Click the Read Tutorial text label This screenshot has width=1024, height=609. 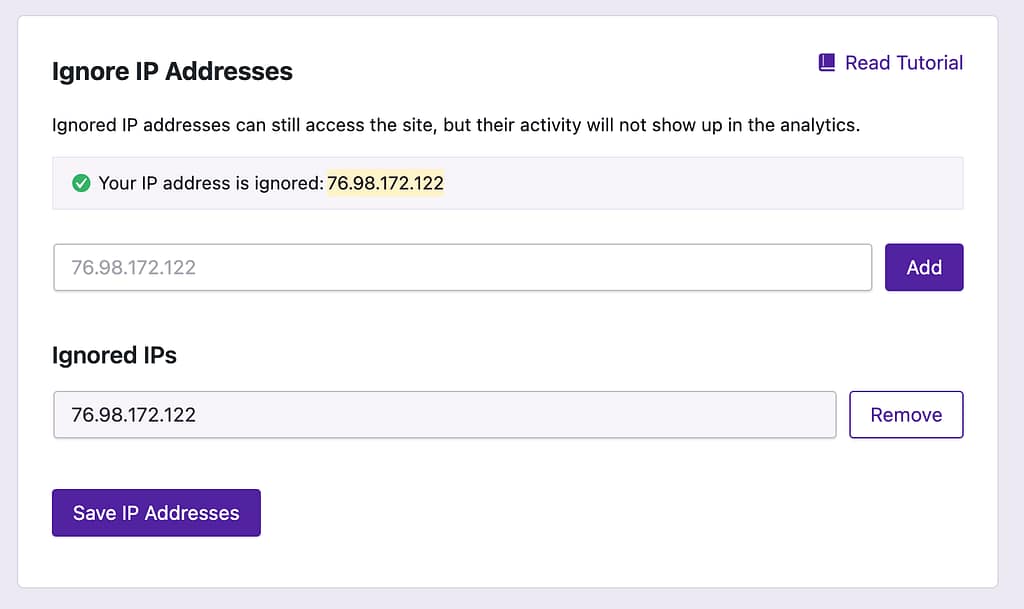tap(903, 62)
